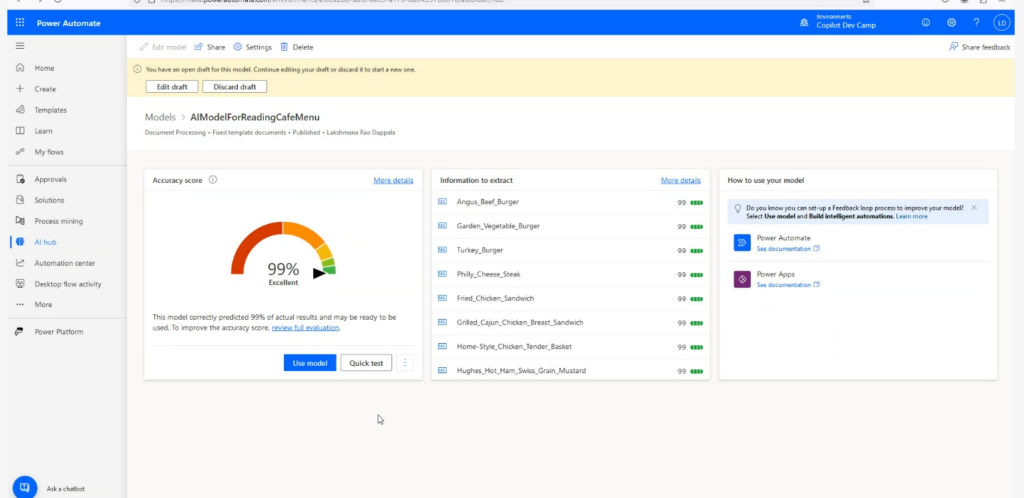Select the Garden_Vegetable_Burger field row
This screenshot has height=498, width=1024.
coord(570,226)
